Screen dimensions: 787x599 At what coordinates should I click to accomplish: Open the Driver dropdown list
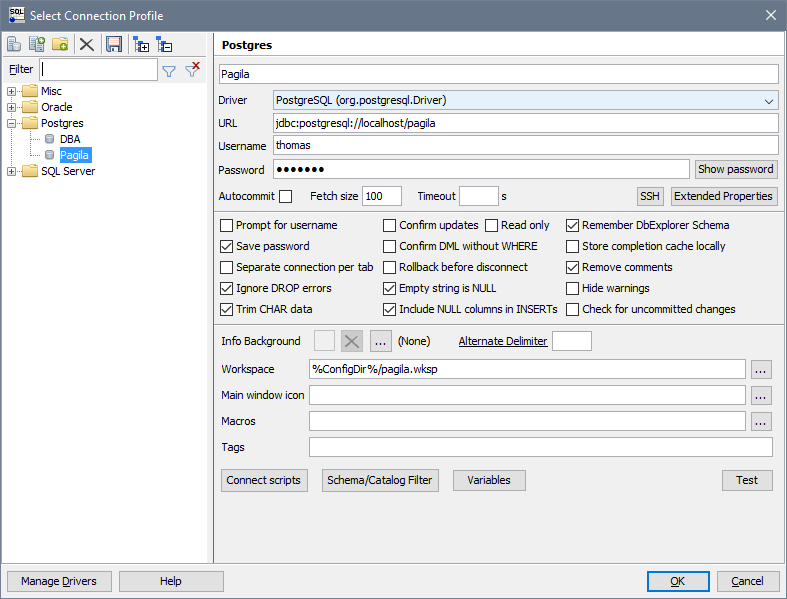768,101
